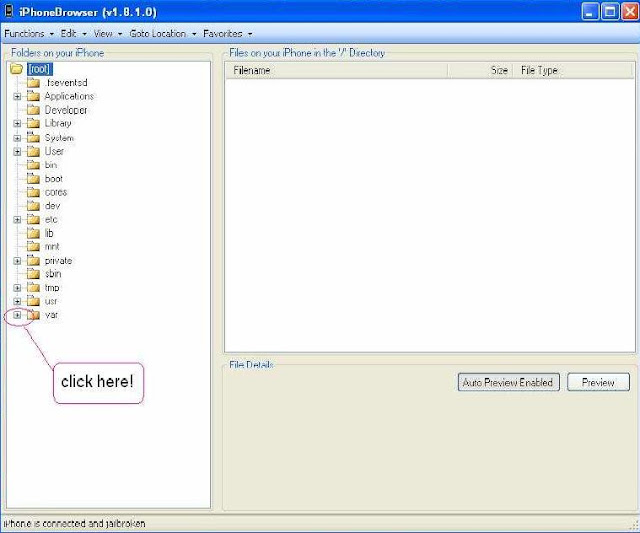The image size is (640, 533).
Task: Select the sbin folder label
Action: (x=53, y=274)
